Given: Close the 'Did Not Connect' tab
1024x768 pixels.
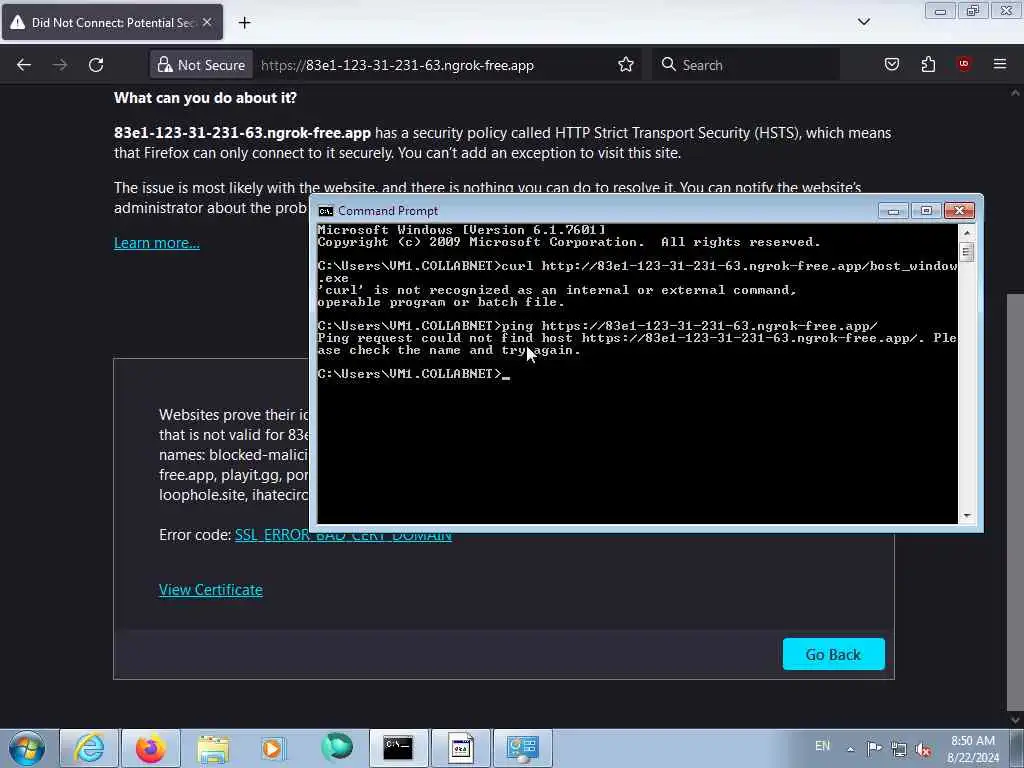Looking at the screenshot, I should [207, 22].
